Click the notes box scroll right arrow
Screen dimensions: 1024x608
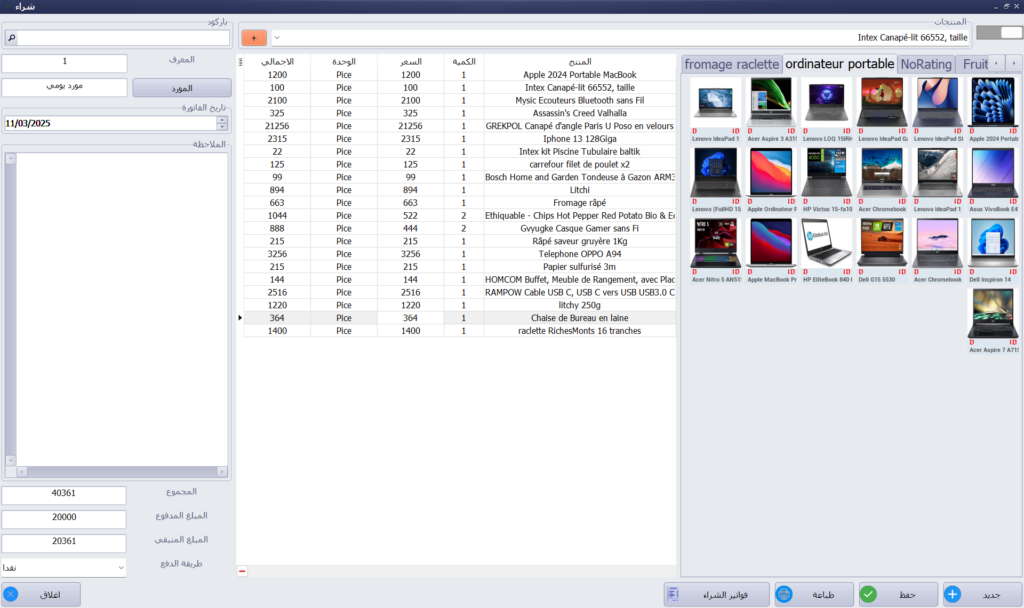click(x=221, y=471)
